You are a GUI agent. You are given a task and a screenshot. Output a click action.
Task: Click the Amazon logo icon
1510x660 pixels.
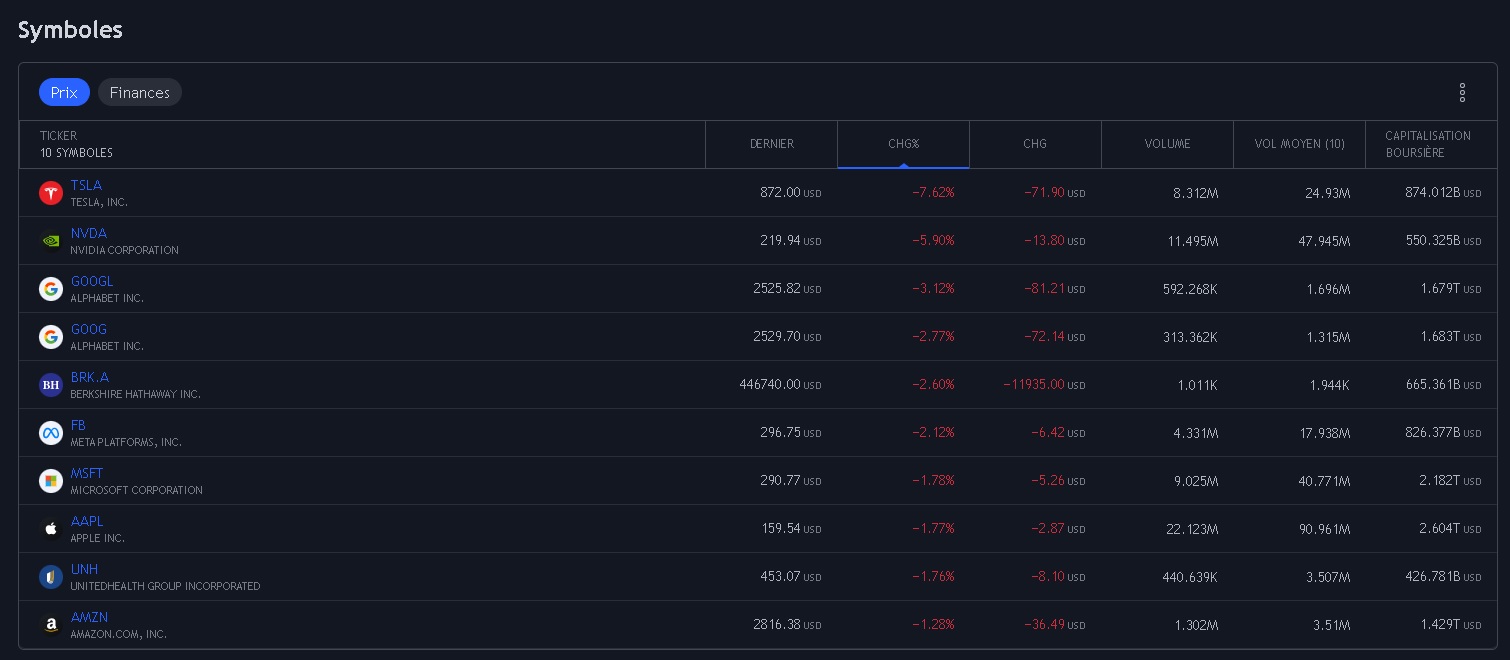point(51,625)
